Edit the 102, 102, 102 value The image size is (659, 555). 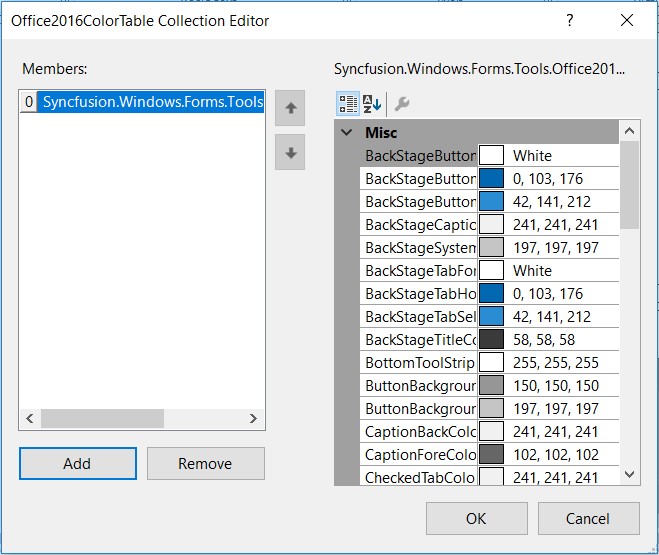(x=556, y=454)
